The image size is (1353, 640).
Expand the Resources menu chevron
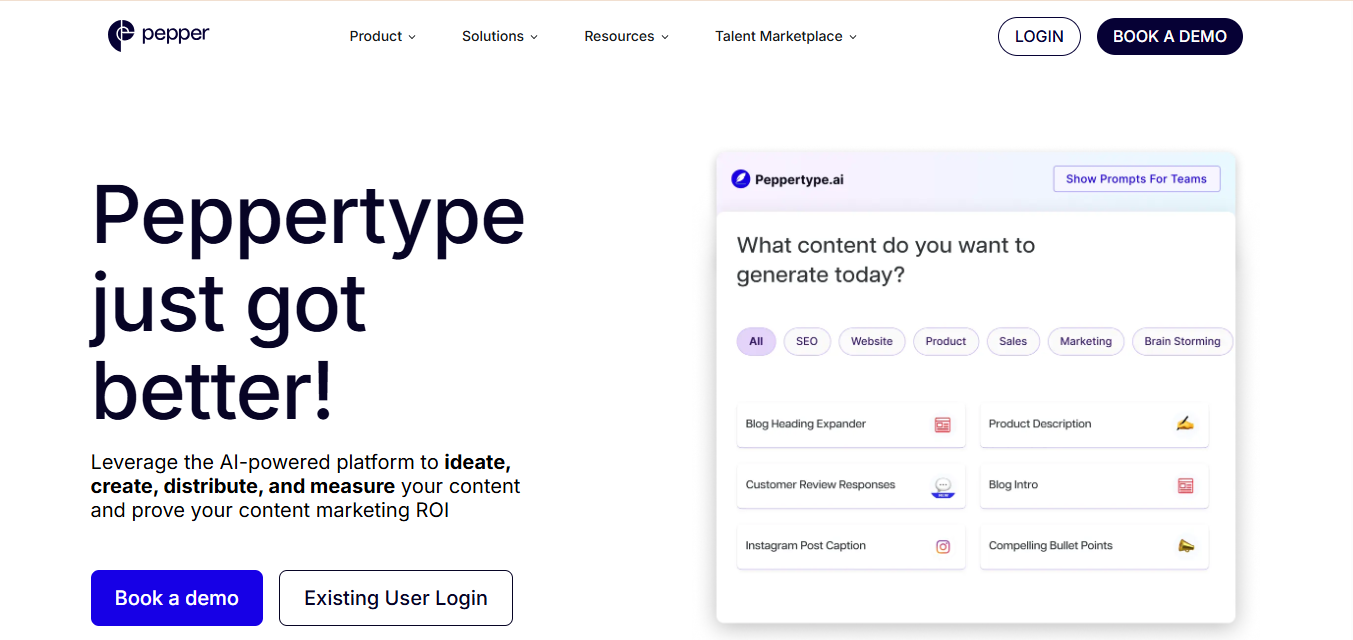point(664,37)
